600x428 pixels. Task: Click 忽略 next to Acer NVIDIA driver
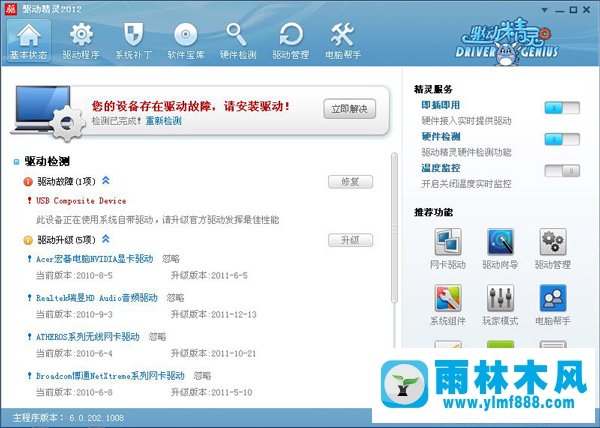tap(171, 259)
